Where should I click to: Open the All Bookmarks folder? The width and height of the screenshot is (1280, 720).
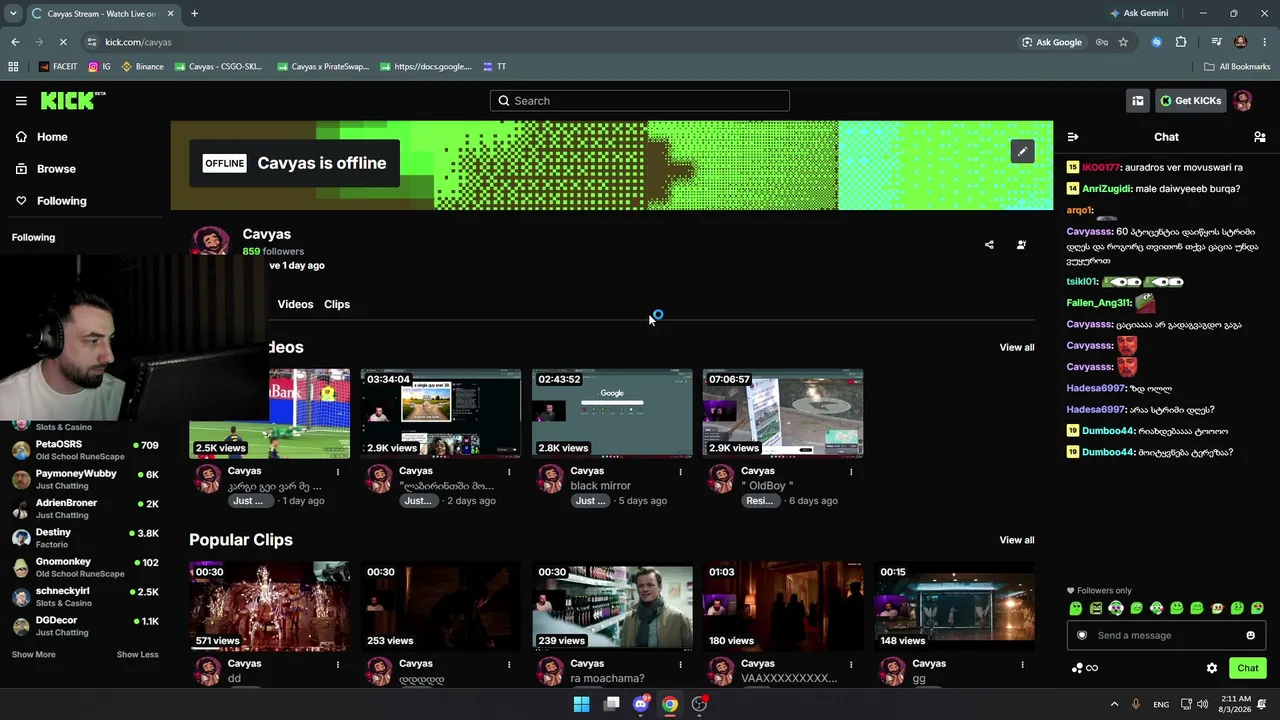pos(1237,67)
